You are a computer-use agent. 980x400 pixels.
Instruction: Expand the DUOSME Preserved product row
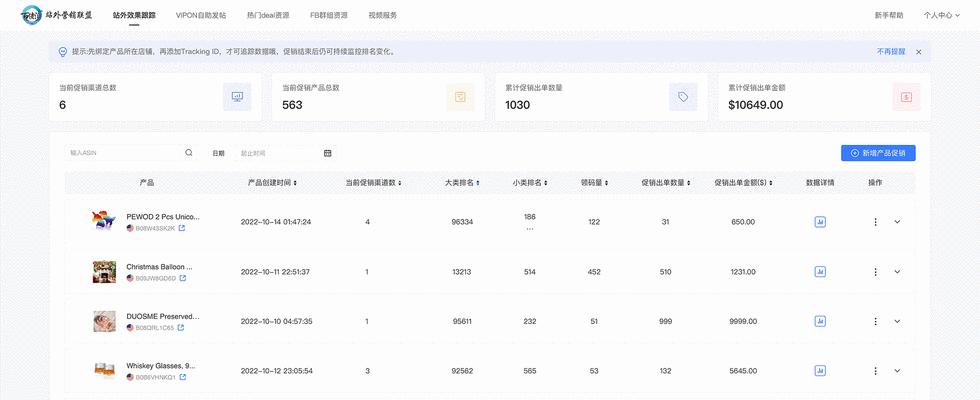[x=898, y=321]
